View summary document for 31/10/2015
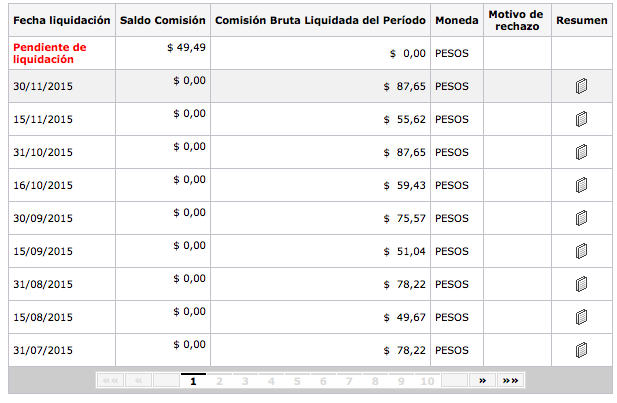Image resolution: width=617 pixels, height=403 pixels. coord(581,153)
